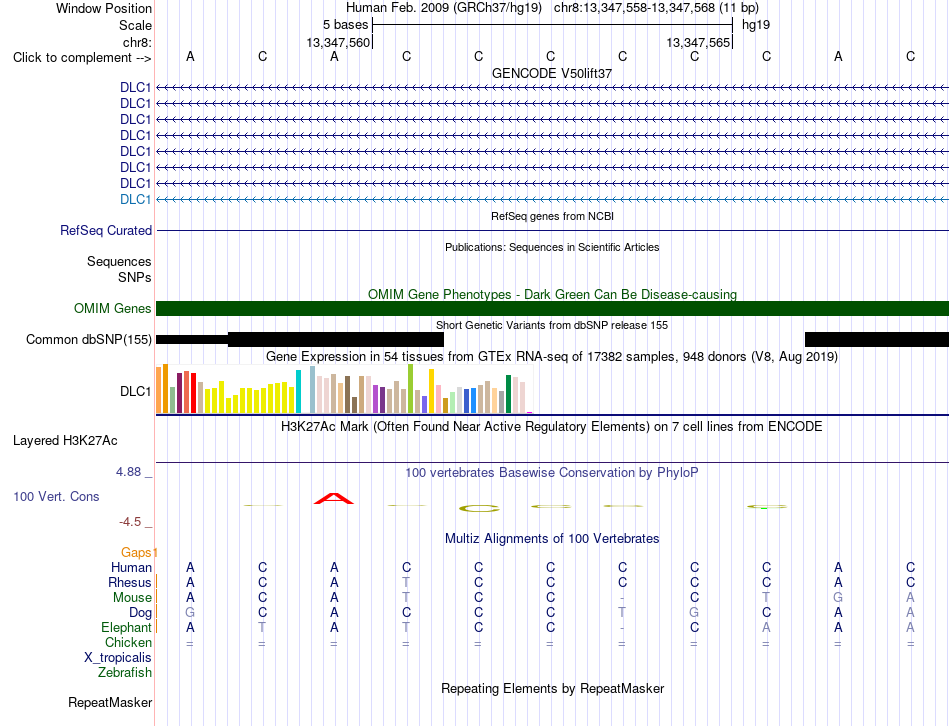Select the Chicken alignment row label
The height and width of the screenshot is (726, 950).
coord(128,642)
